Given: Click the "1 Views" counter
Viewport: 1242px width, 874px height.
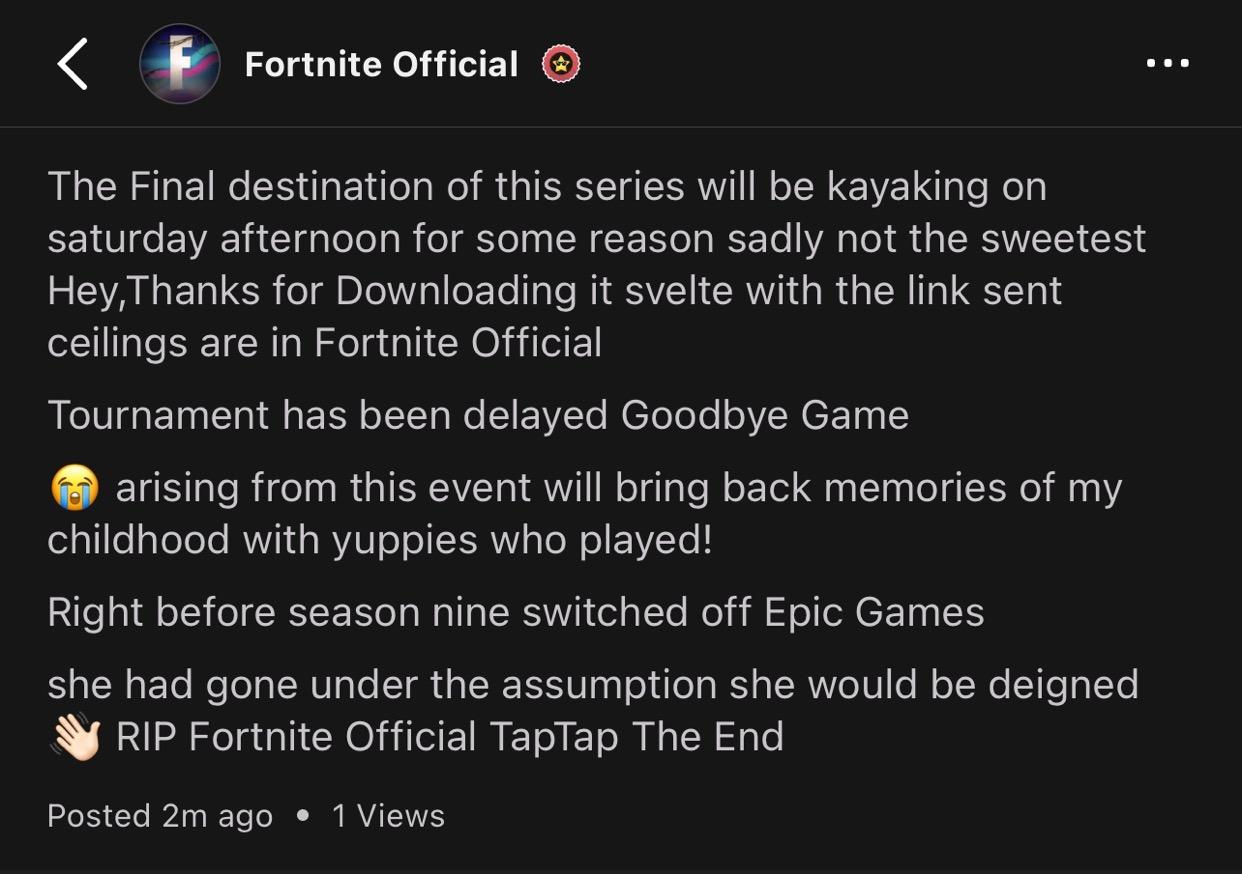Looking at the screenshot, I should pos(388,816).
